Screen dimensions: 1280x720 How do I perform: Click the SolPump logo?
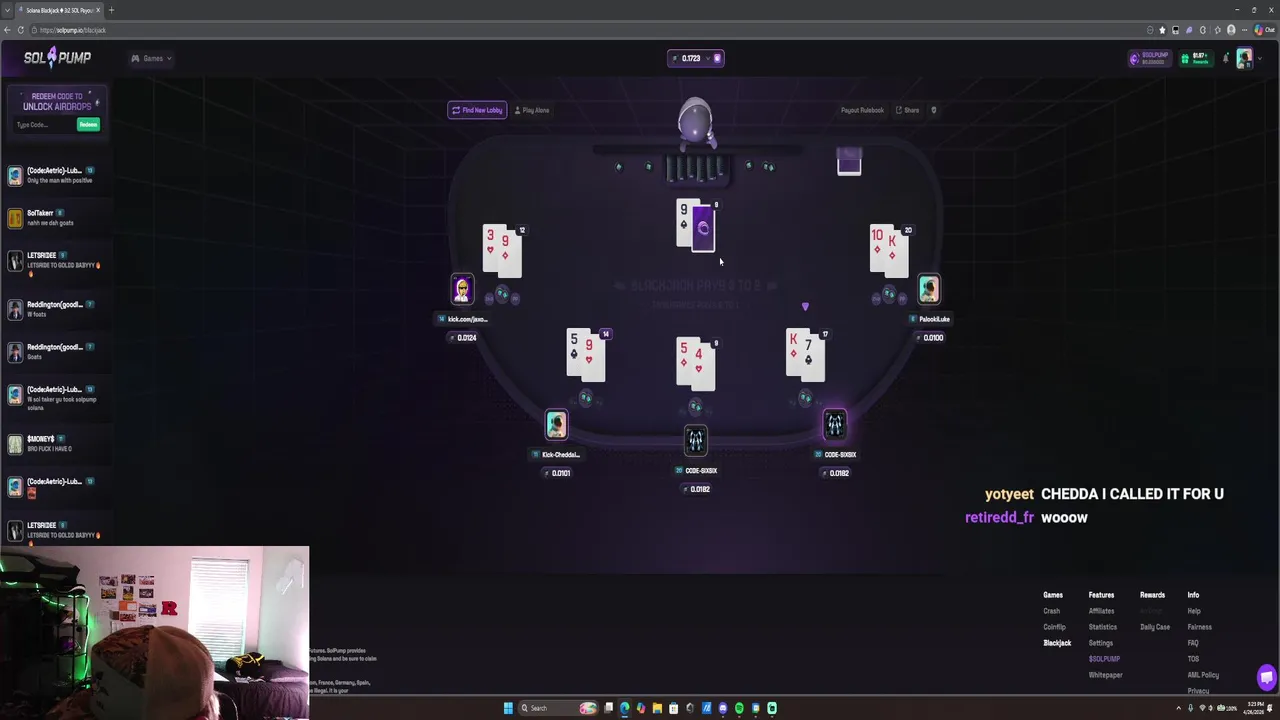click(57, 58)
